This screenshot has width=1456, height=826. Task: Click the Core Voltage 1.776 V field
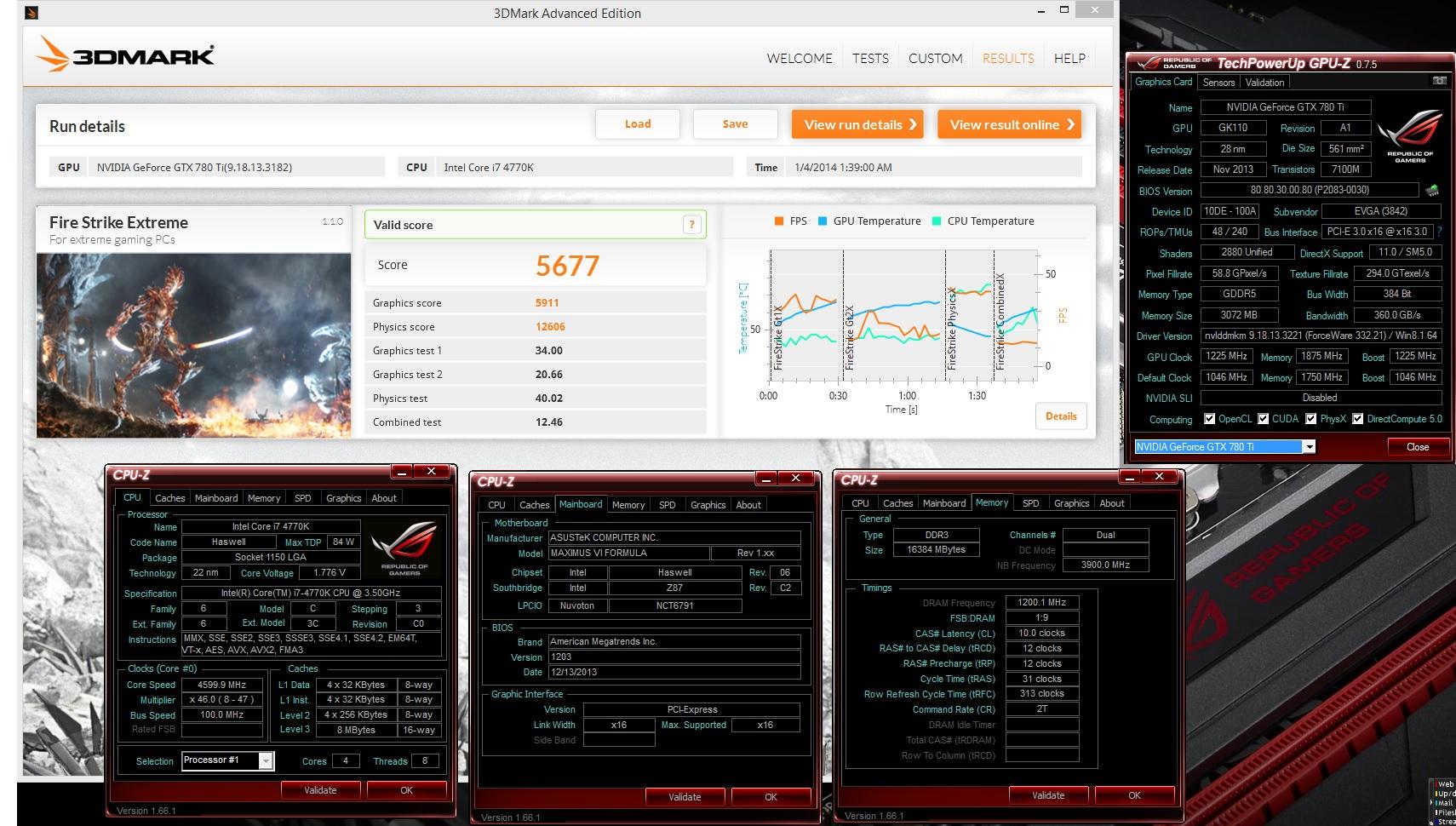[x=330, y=573]
